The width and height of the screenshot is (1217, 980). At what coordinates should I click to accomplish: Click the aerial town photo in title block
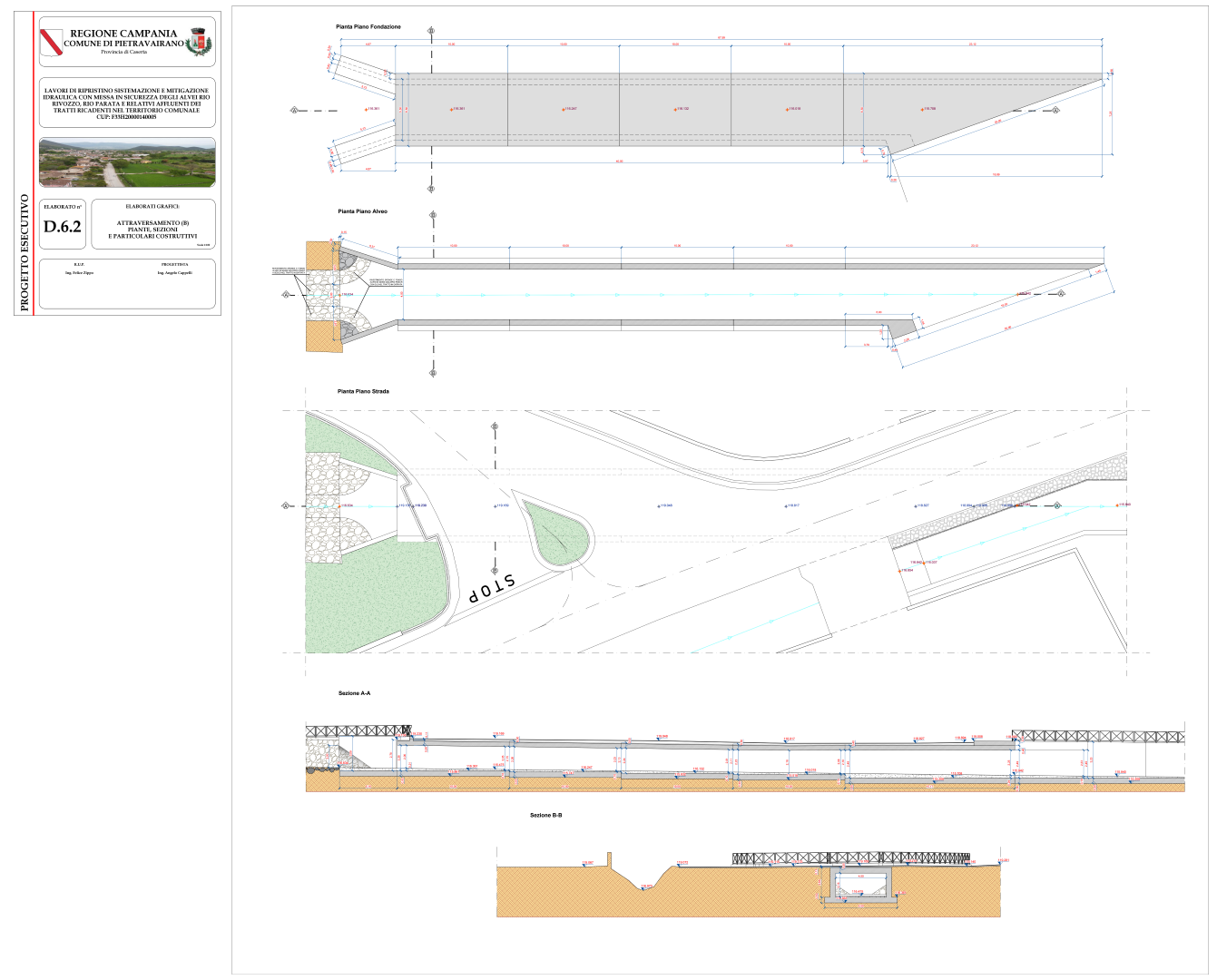(x=128, y=162)
